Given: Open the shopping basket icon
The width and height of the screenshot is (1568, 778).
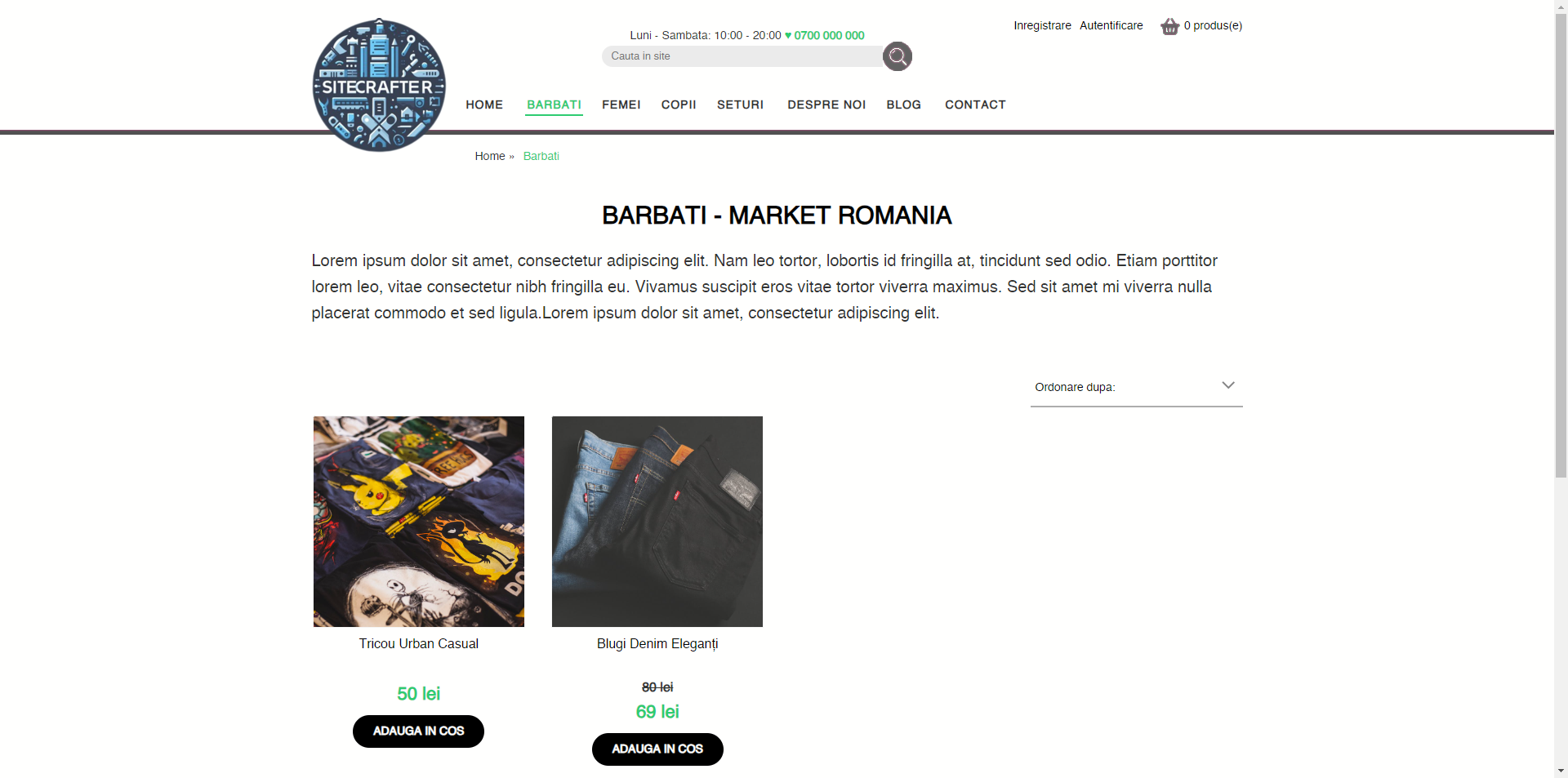Looking at the screenshot, I should coord(1169,26).
